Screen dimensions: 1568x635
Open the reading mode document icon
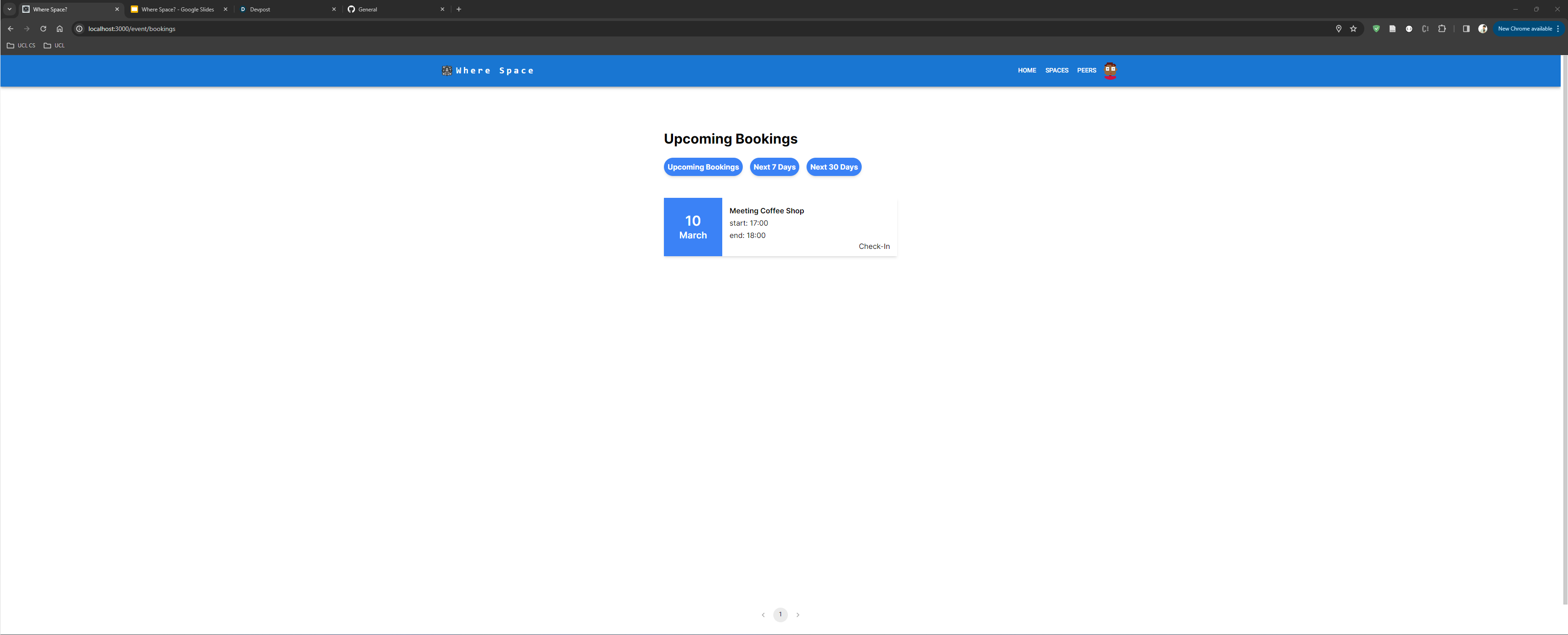[1393, 29]
